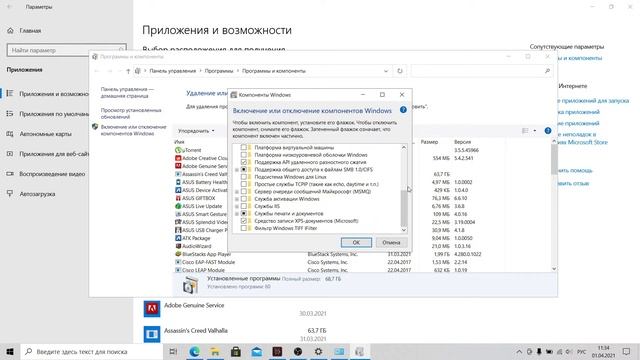Click the ASUS Battery Health icon in list
Image resolution: width=640 pixels, height=360 pixels.
pos(178,182)
